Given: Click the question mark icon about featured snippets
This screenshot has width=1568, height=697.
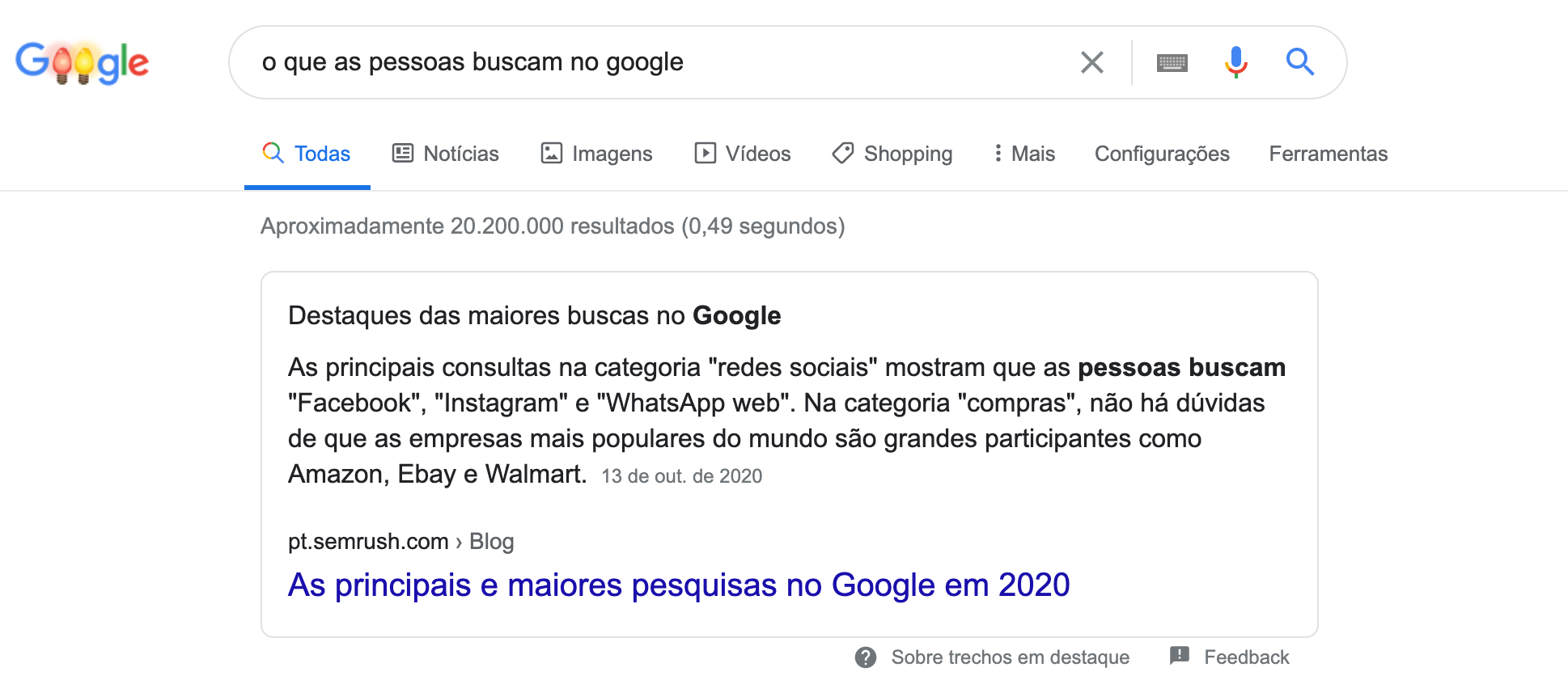Looking at the screenshot, I should point(866,657).
